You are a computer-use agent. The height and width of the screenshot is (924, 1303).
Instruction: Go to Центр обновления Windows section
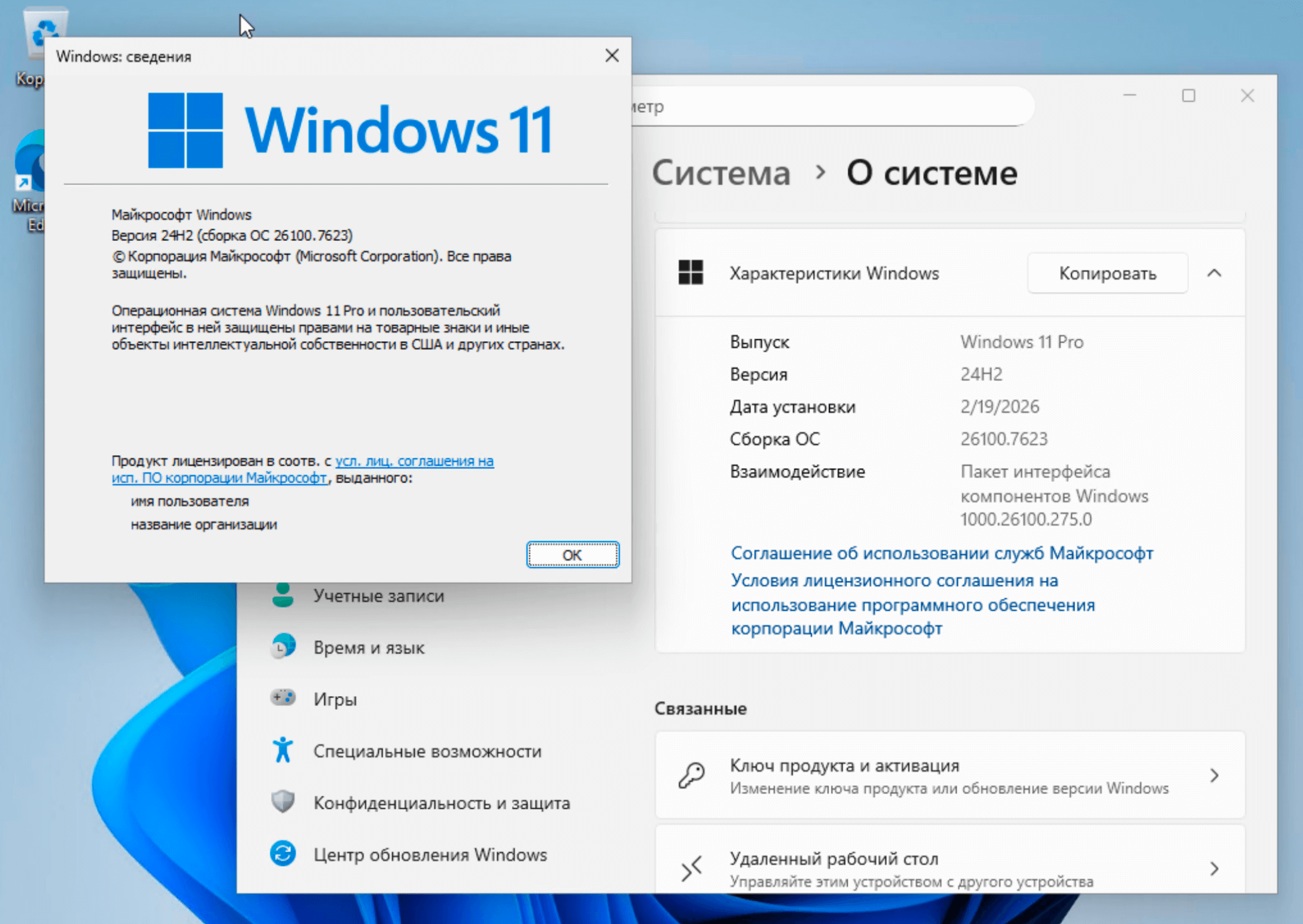pos(430,855)
